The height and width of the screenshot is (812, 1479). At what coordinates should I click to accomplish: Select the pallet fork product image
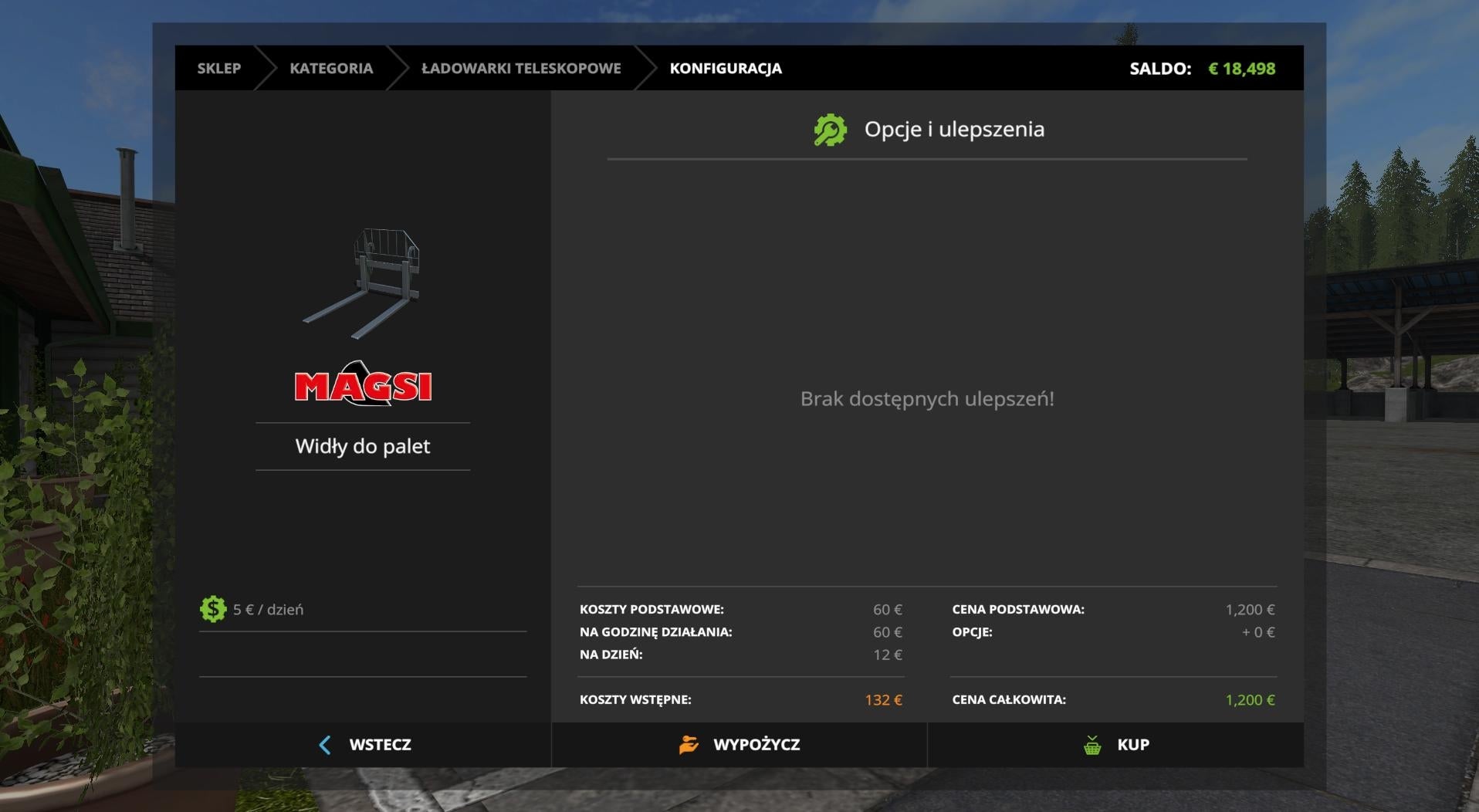tap(362, 283)
